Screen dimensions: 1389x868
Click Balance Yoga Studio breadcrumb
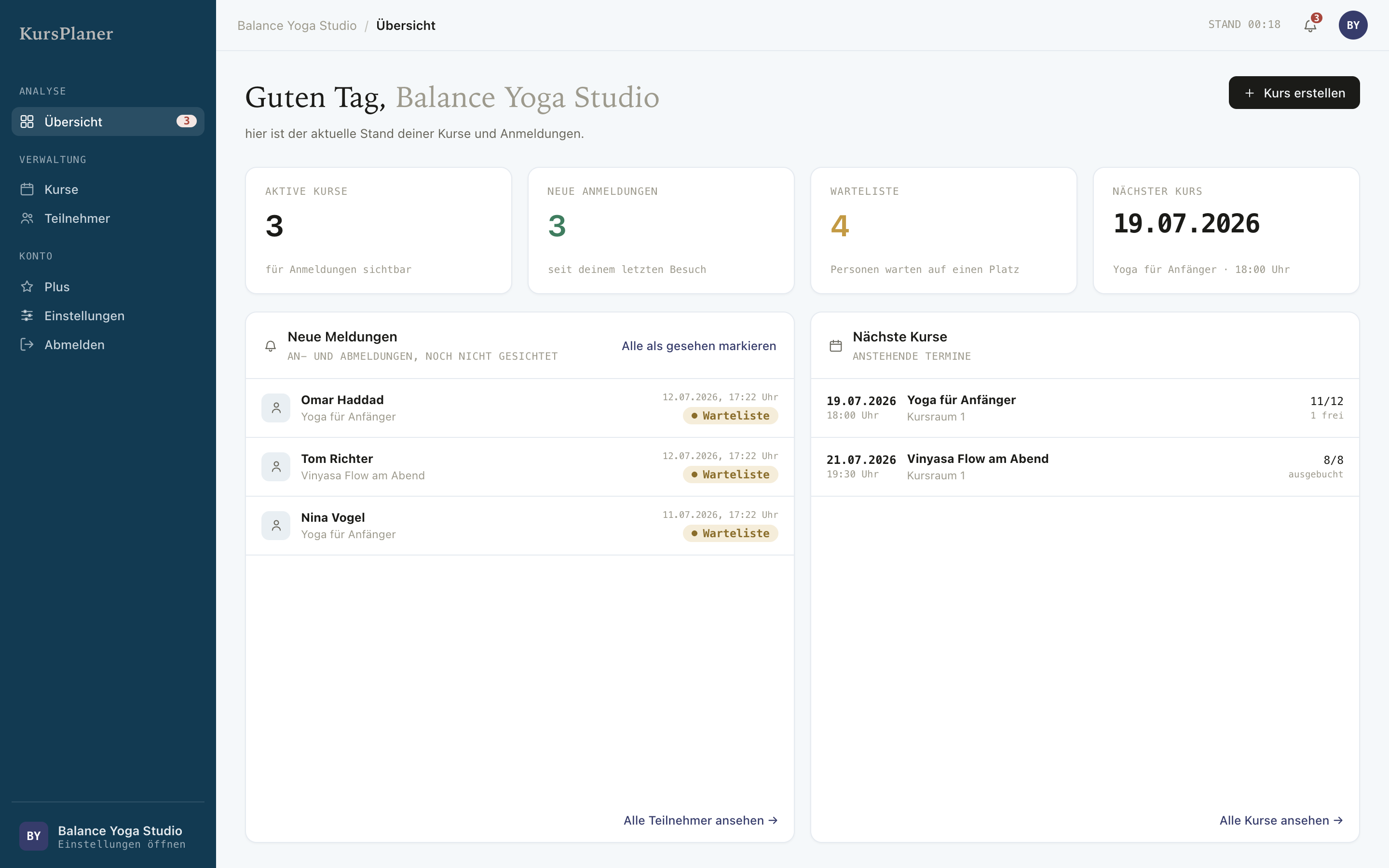[297, 25]
